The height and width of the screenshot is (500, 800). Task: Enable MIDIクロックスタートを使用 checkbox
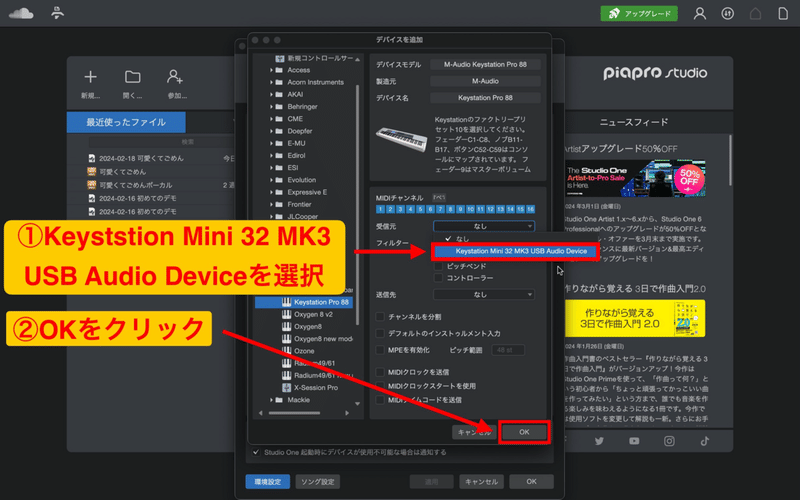tap(380, 386)
